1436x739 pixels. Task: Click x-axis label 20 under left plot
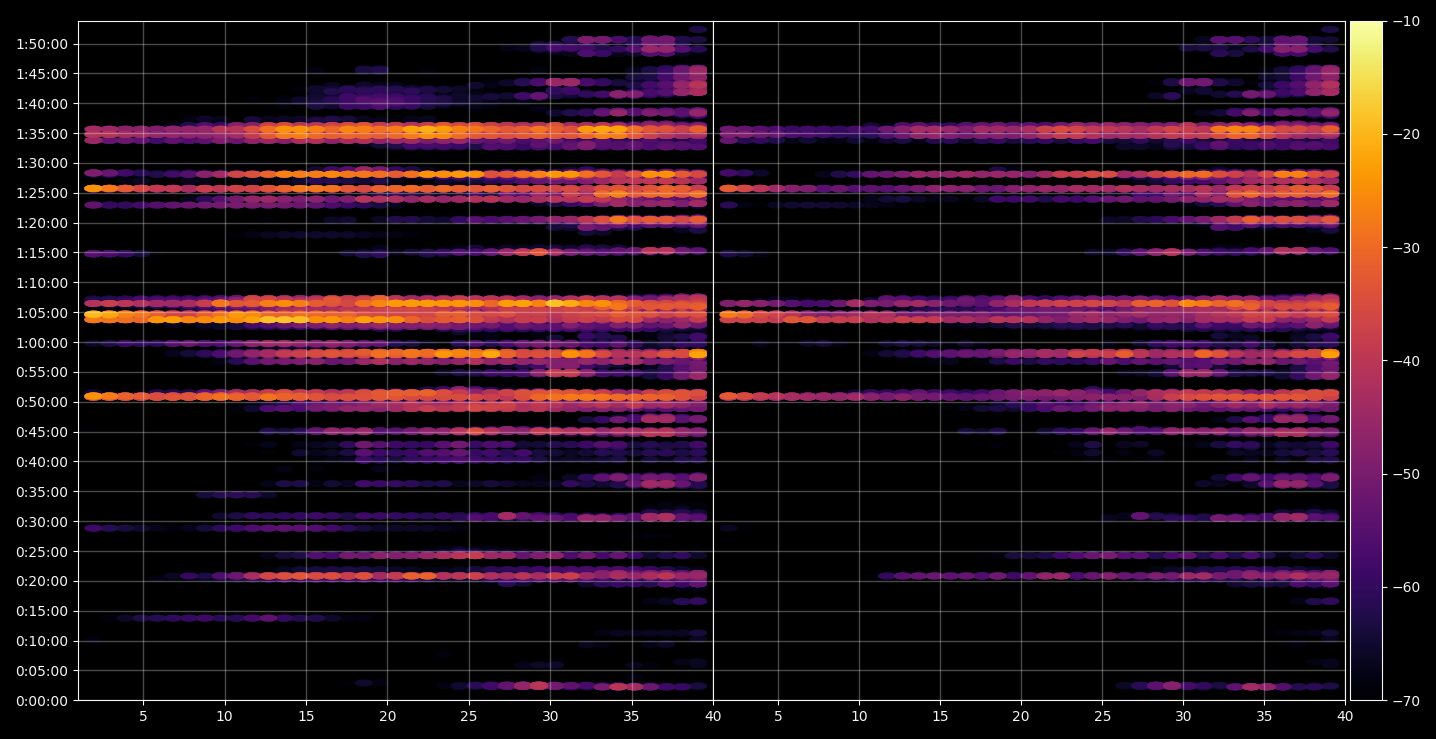coord(388,717)
